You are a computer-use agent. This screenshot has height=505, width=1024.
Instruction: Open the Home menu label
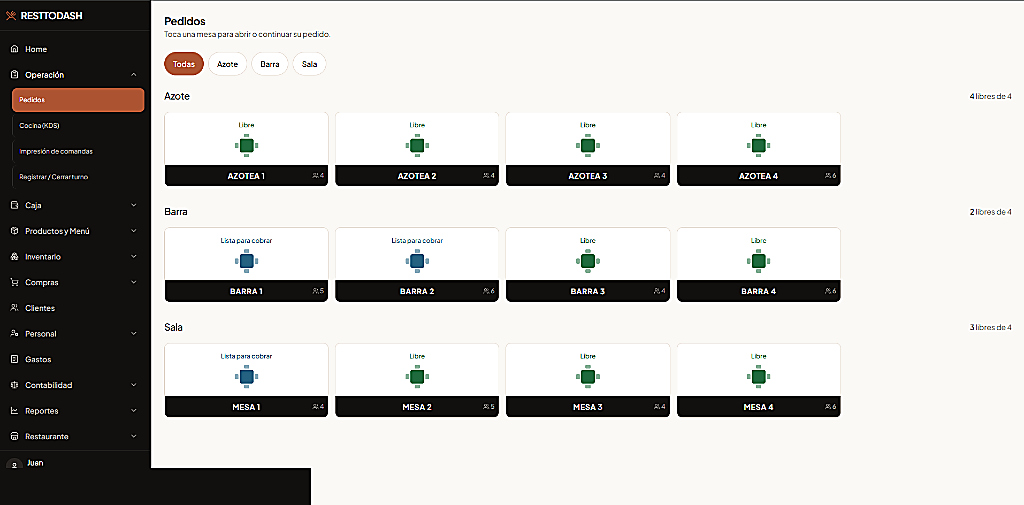(x=36, y=49)
